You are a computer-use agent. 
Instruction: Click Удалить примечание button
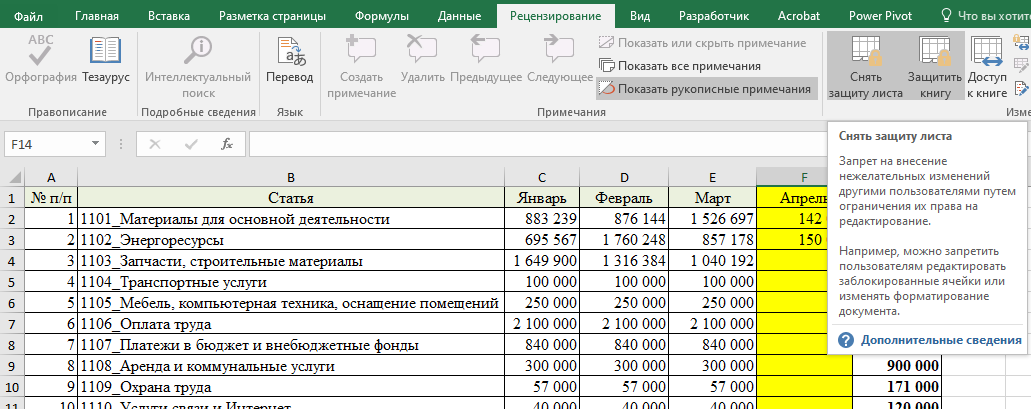(x=423, y=60)
